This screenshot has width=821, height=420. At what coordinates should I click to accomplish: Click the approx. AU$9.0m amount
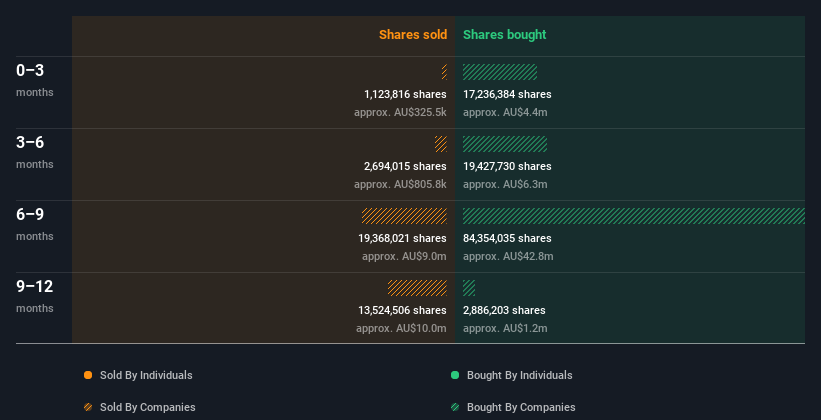pos(404,256)
